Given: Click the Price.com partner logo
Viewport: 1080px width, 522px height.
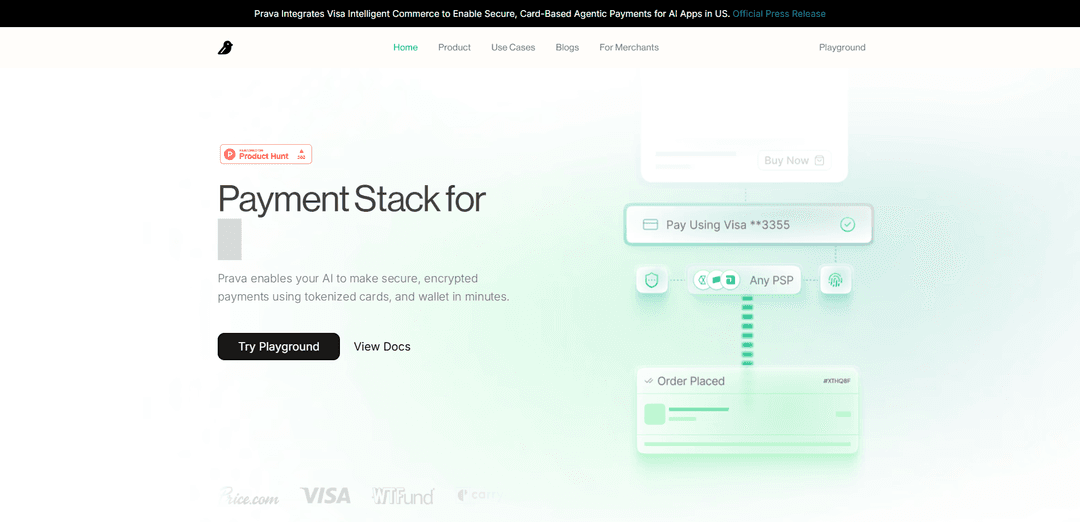Looking at the screenshot, I should tap(249, 496).
